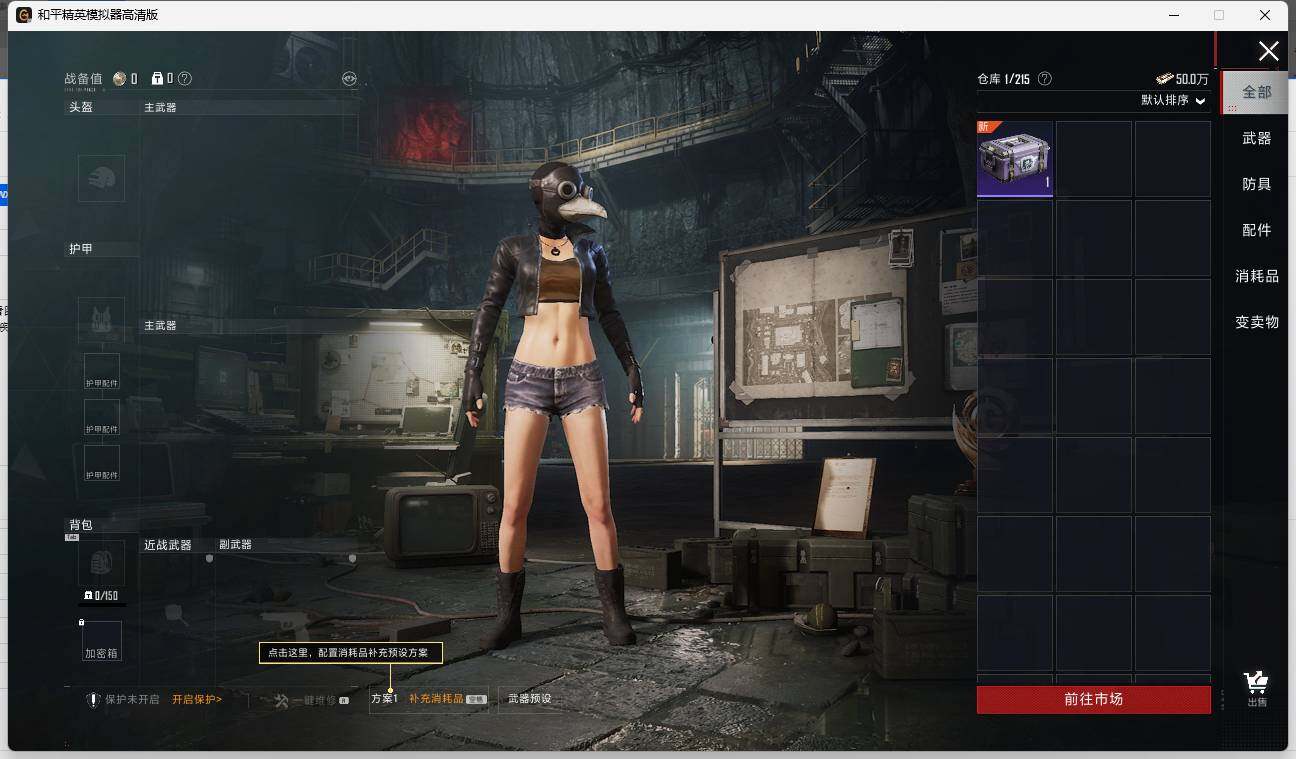This screenshot has height=759, width=1296.
Task: Switch to the 配件 category tab
Action: pos(1257,230)
